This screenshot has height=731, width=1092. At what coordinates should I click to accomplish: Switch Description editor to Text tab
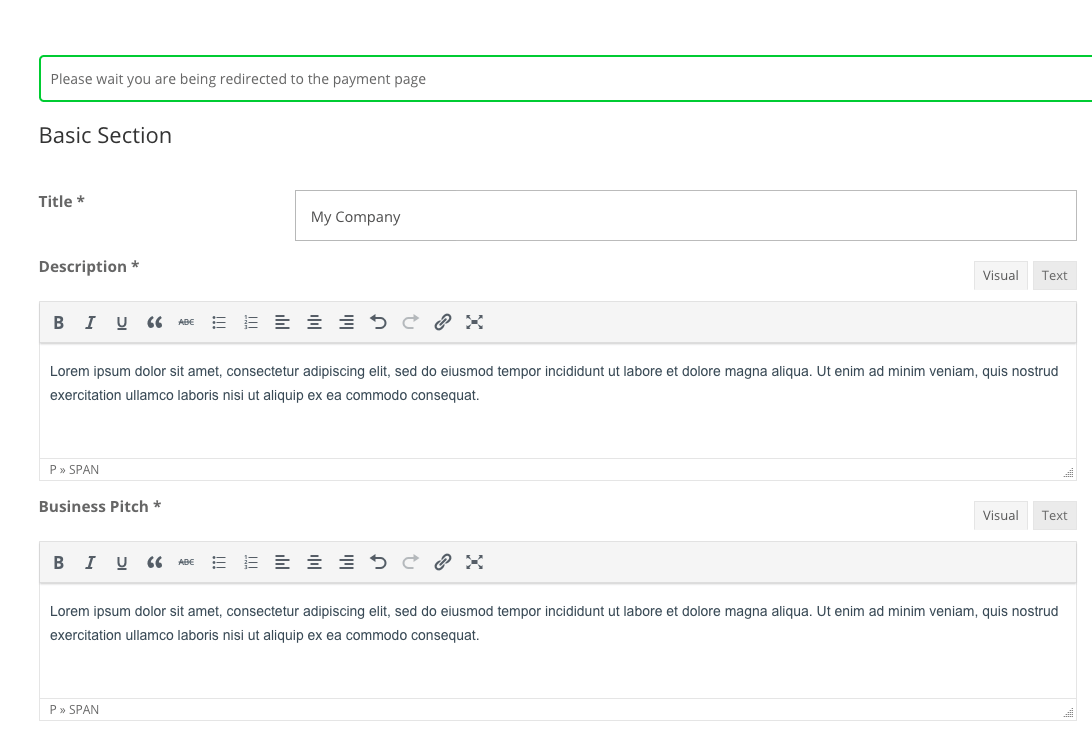(x=1054, y=275)
